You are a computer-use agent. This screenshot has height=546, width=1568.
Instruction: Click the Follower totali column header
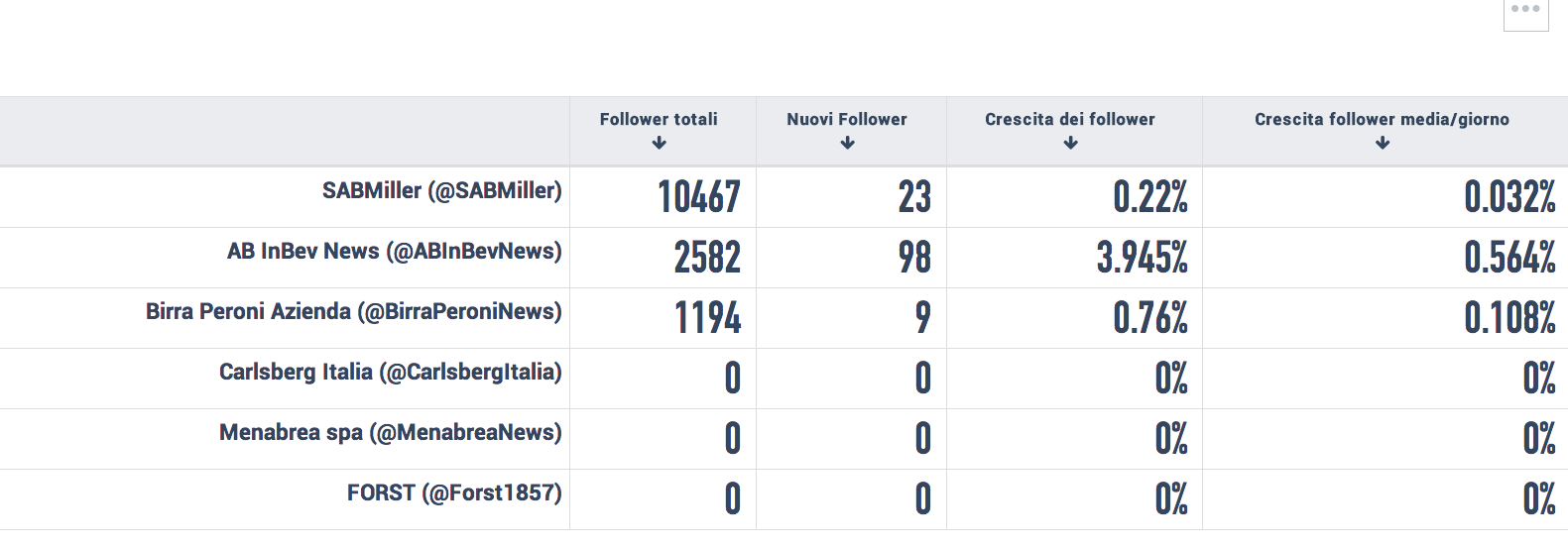pos(659,119)
